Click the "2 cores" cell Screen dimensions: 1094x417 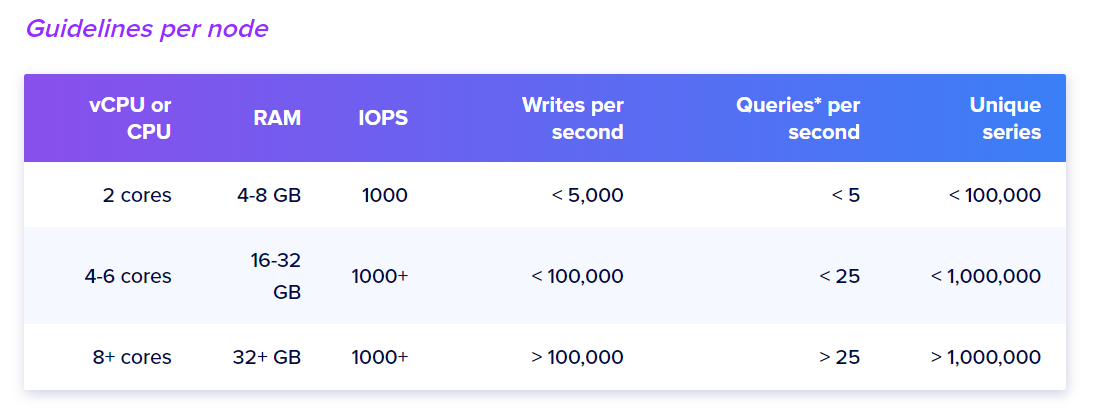coord(137,195)
